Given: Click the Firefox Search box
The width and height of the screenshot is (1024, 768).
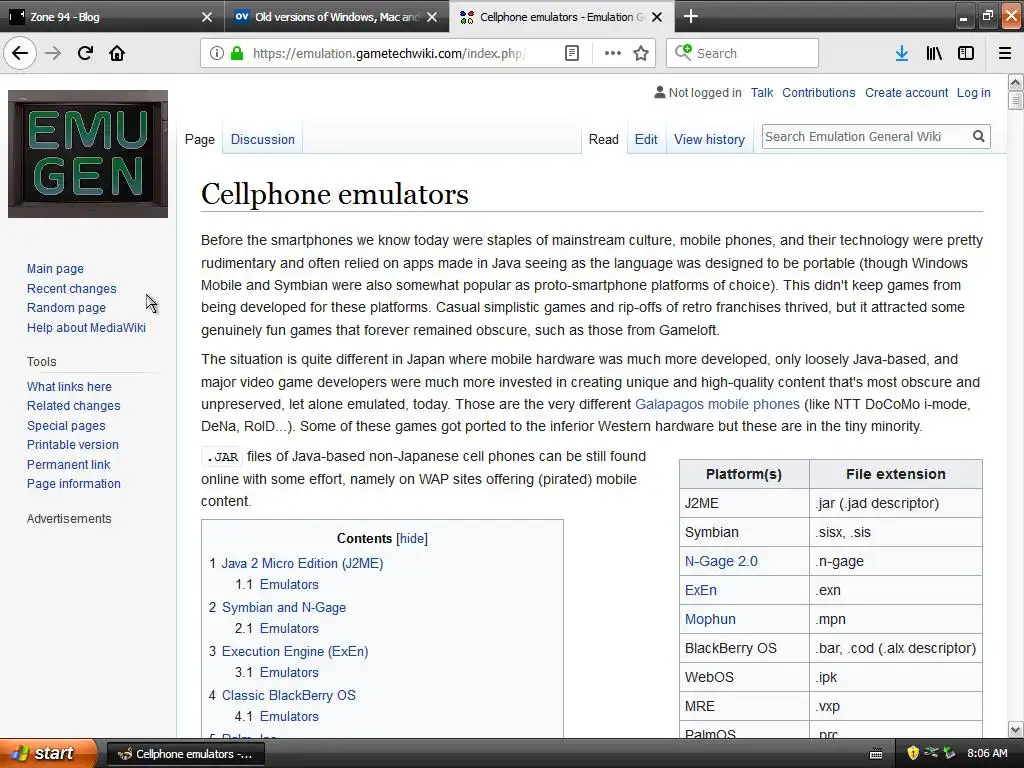Looking at the screenshot, I should [x=742, y=53].
